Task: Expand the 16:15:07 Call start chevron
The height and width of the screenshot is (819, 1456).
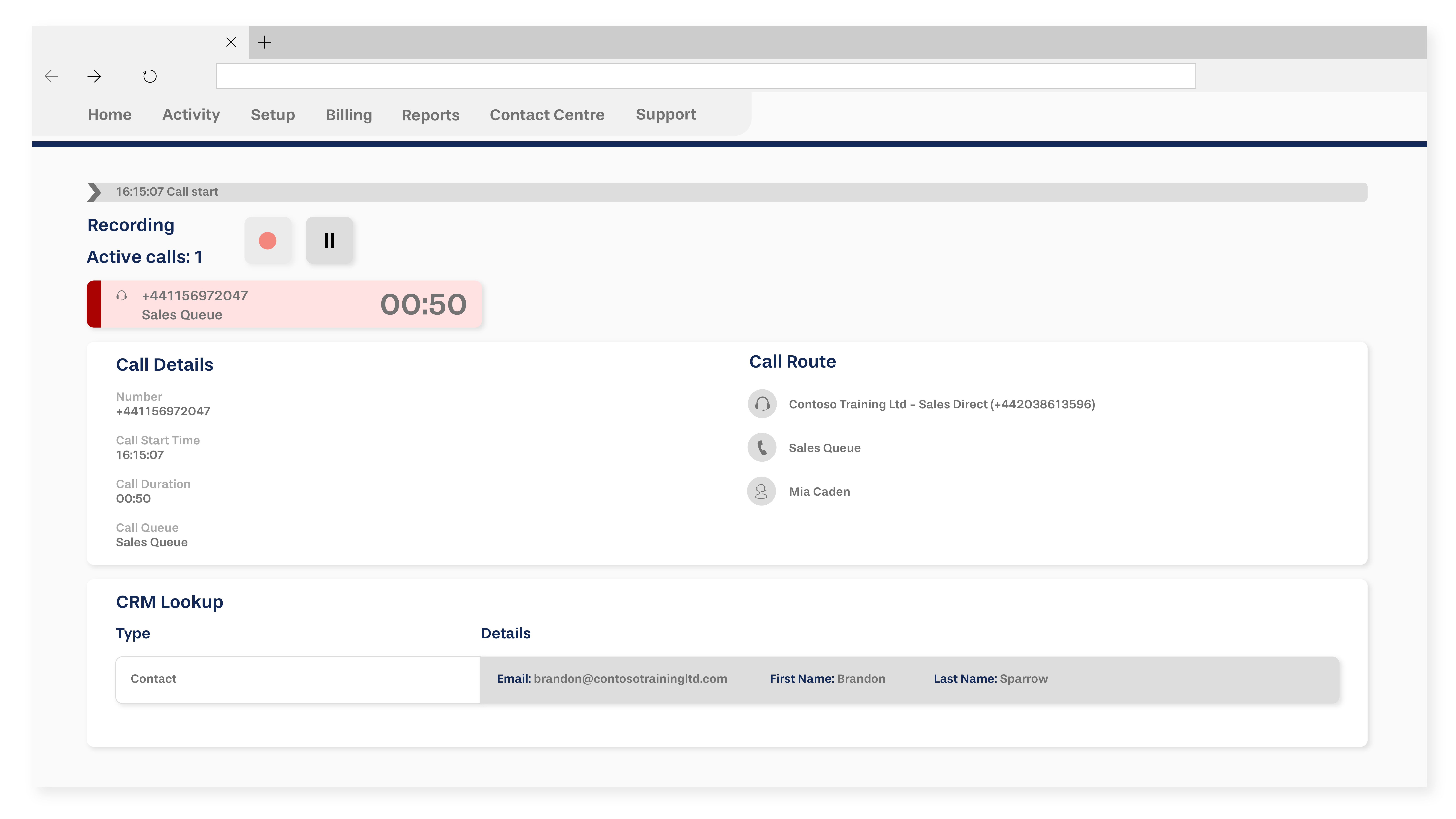Action: [x=94, y=192]
